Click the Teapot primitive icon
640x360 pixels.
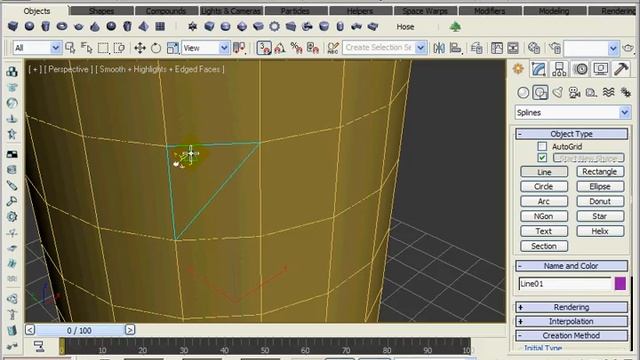78,27
